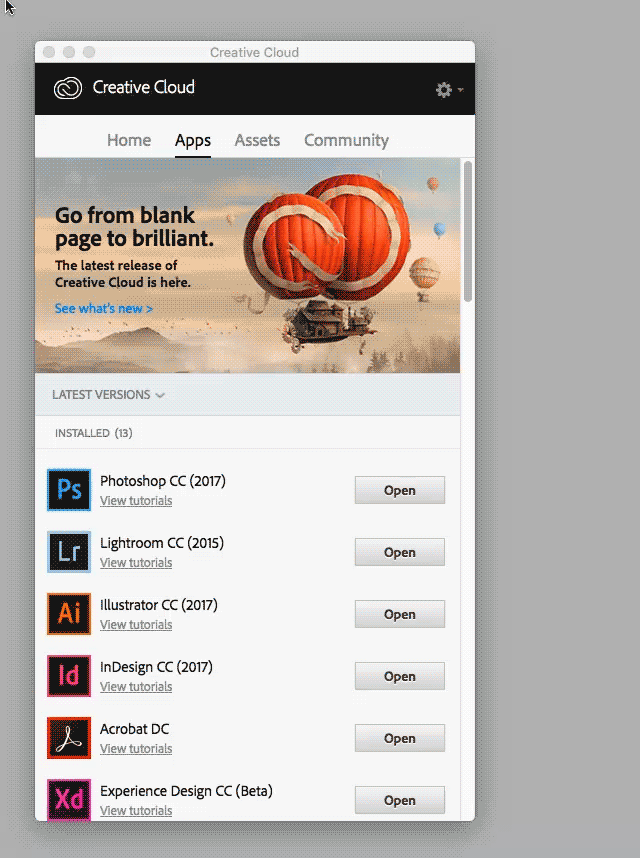Click the Creative Cloud window title
The height and width of the screenshot is (858, 640).
(x=254, y=53)
